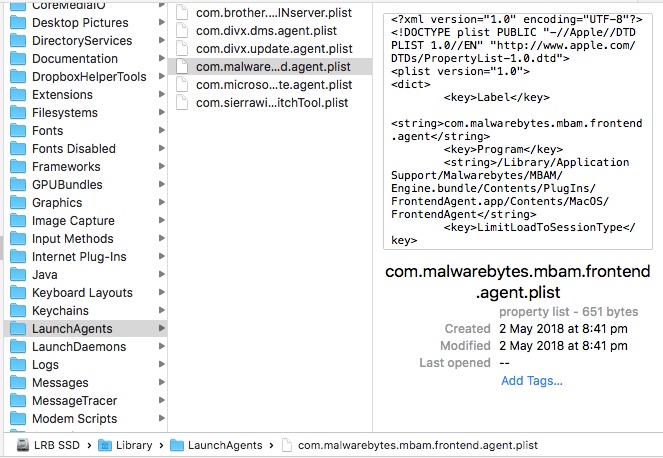Click the Fonts folder icon

(x=18, y=131)
